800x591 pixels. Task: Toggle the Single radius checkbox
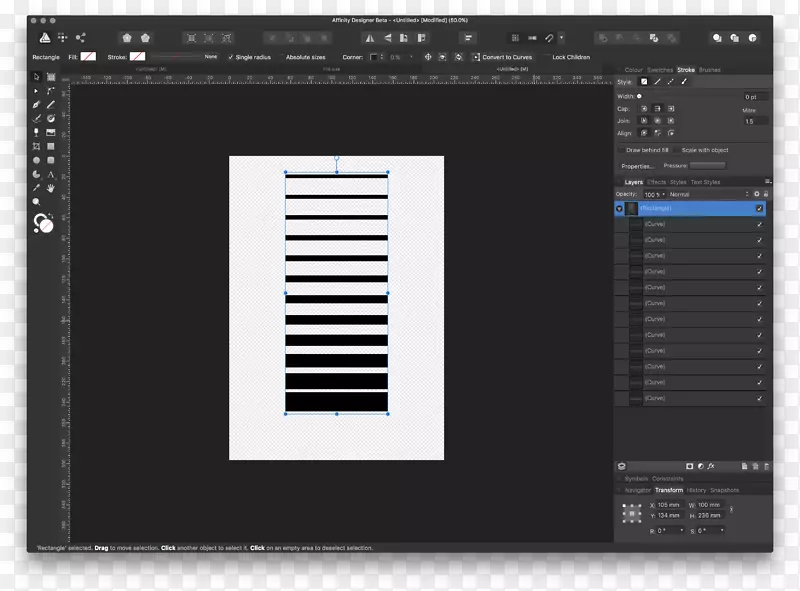pyautogui.click(x=231, y=57)
